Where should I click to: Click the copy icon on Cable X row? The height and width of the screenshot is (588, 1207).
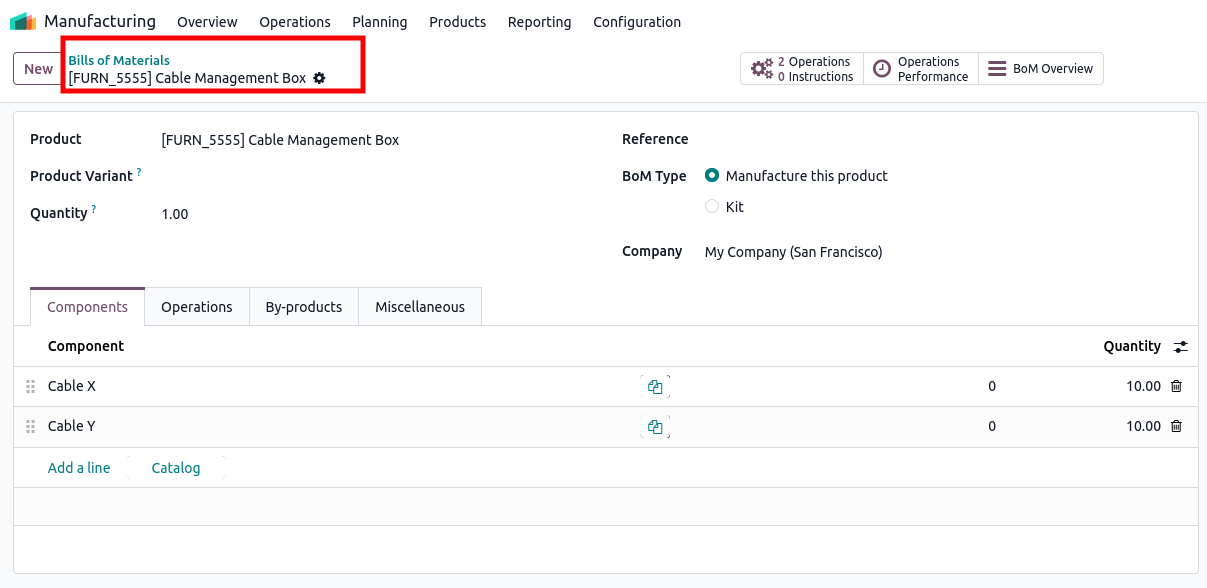655,387
